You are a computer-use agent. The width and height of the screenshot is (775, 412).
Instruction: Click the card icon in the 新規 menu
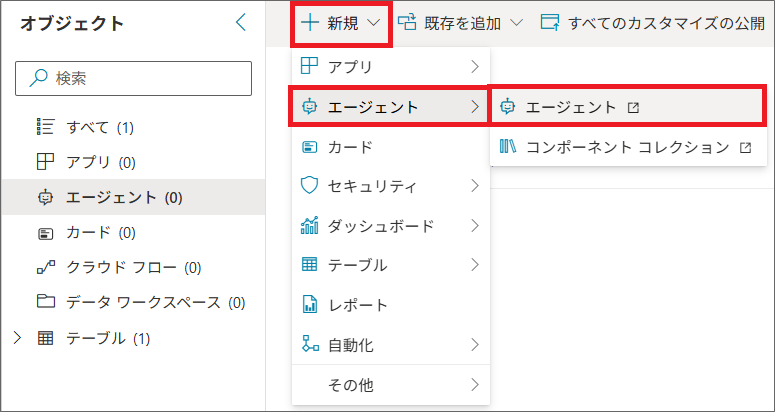point(309,147)
